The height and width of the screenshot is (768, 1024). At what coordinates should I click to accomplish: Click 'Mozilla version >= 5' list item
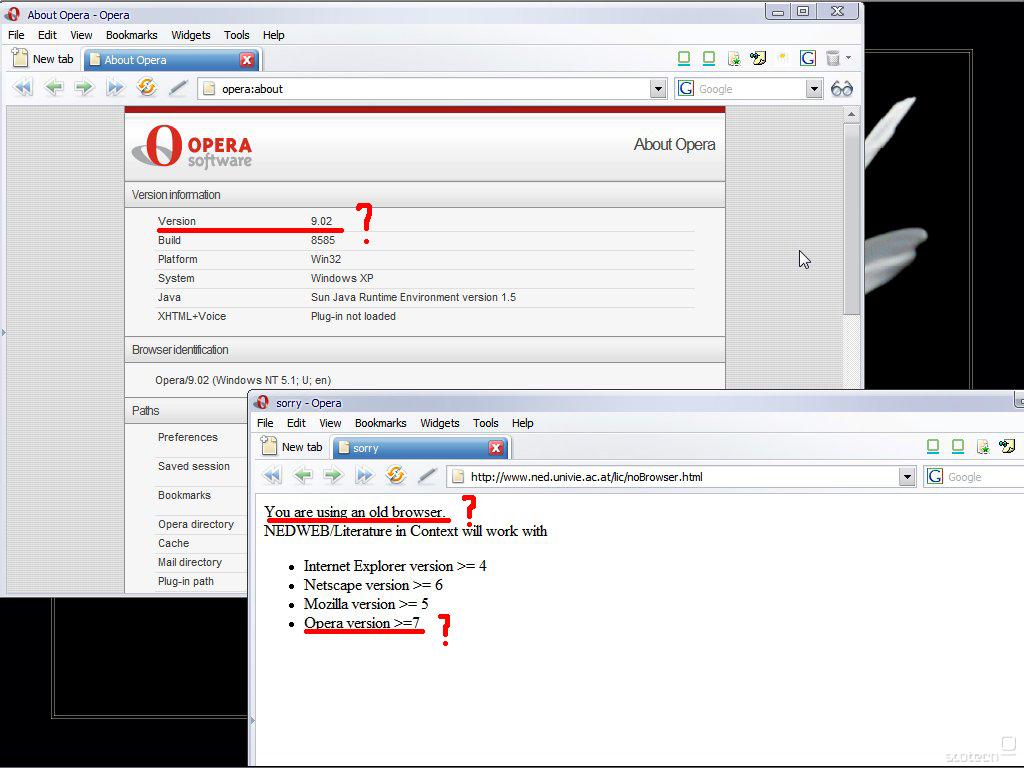point(366,603)
